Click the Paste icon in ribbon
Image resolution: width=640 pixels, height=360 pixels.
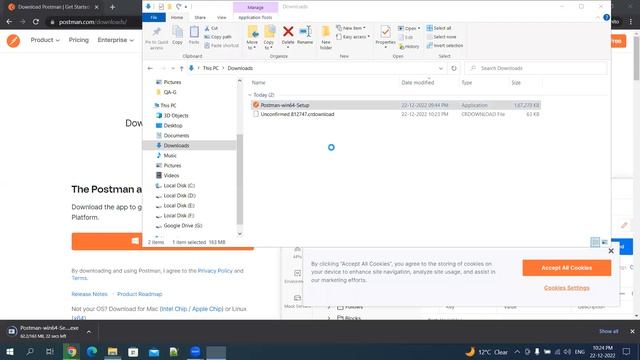pyautogui.click(x=194, y=32)
